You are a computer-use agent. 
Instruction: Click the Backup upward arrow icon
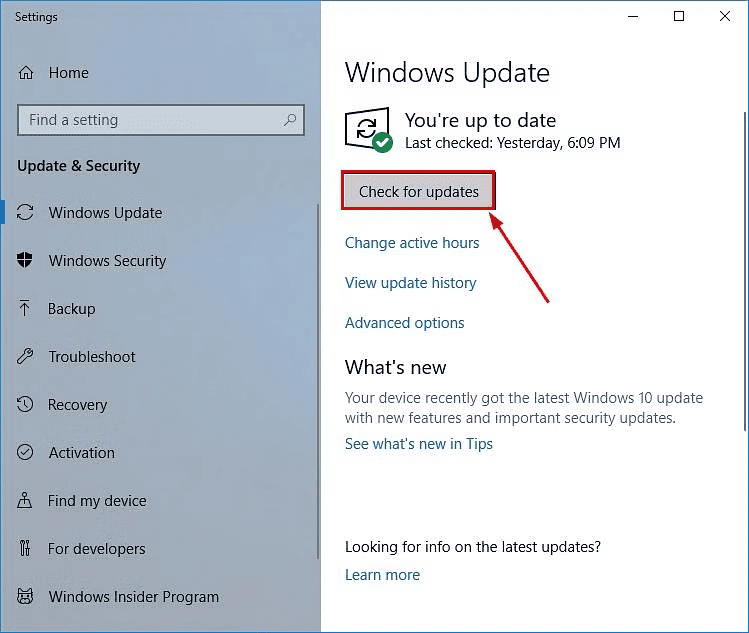tap(26, 309)
